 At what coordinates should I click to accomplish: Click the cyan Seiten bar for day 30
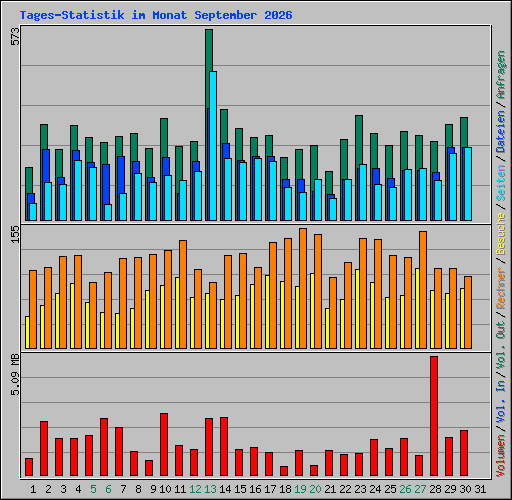point(468,184)
